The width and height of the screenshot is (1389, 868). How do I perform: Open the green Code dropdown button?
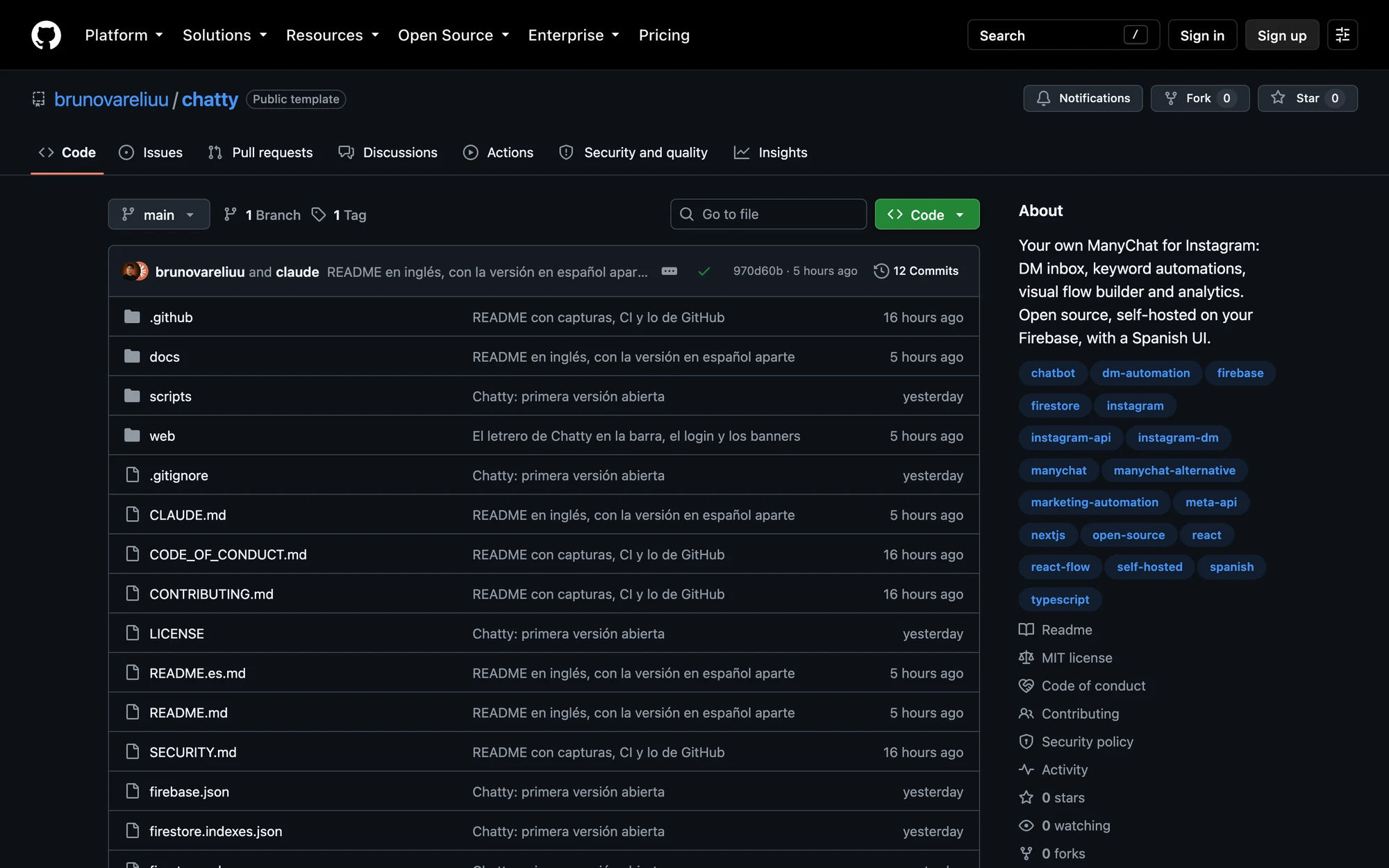coord(927,215)
